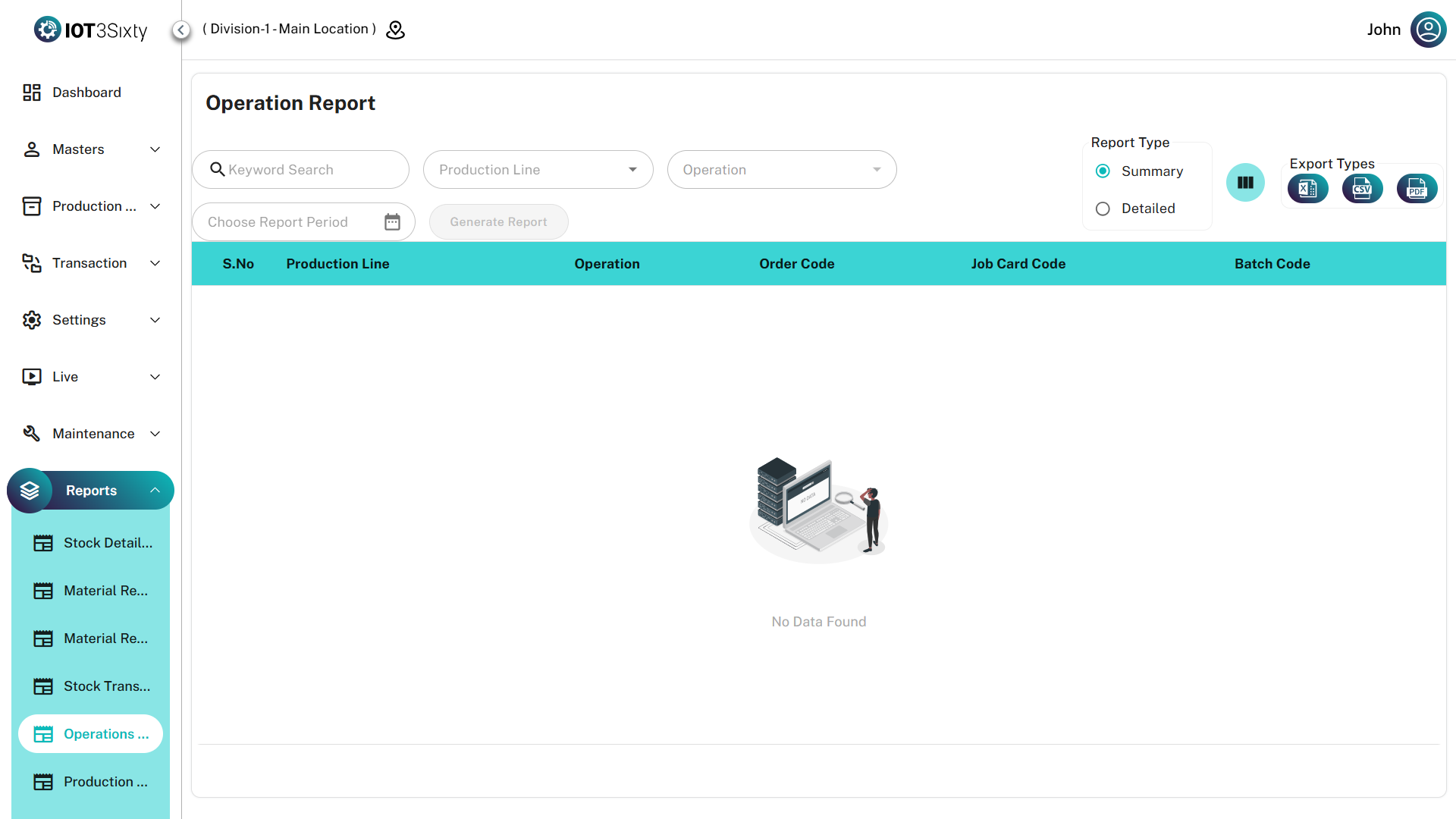Viewport: 1456px width, 819px height.
Task: Open the calendar date picker icon
Action: [x=392, y=222]
